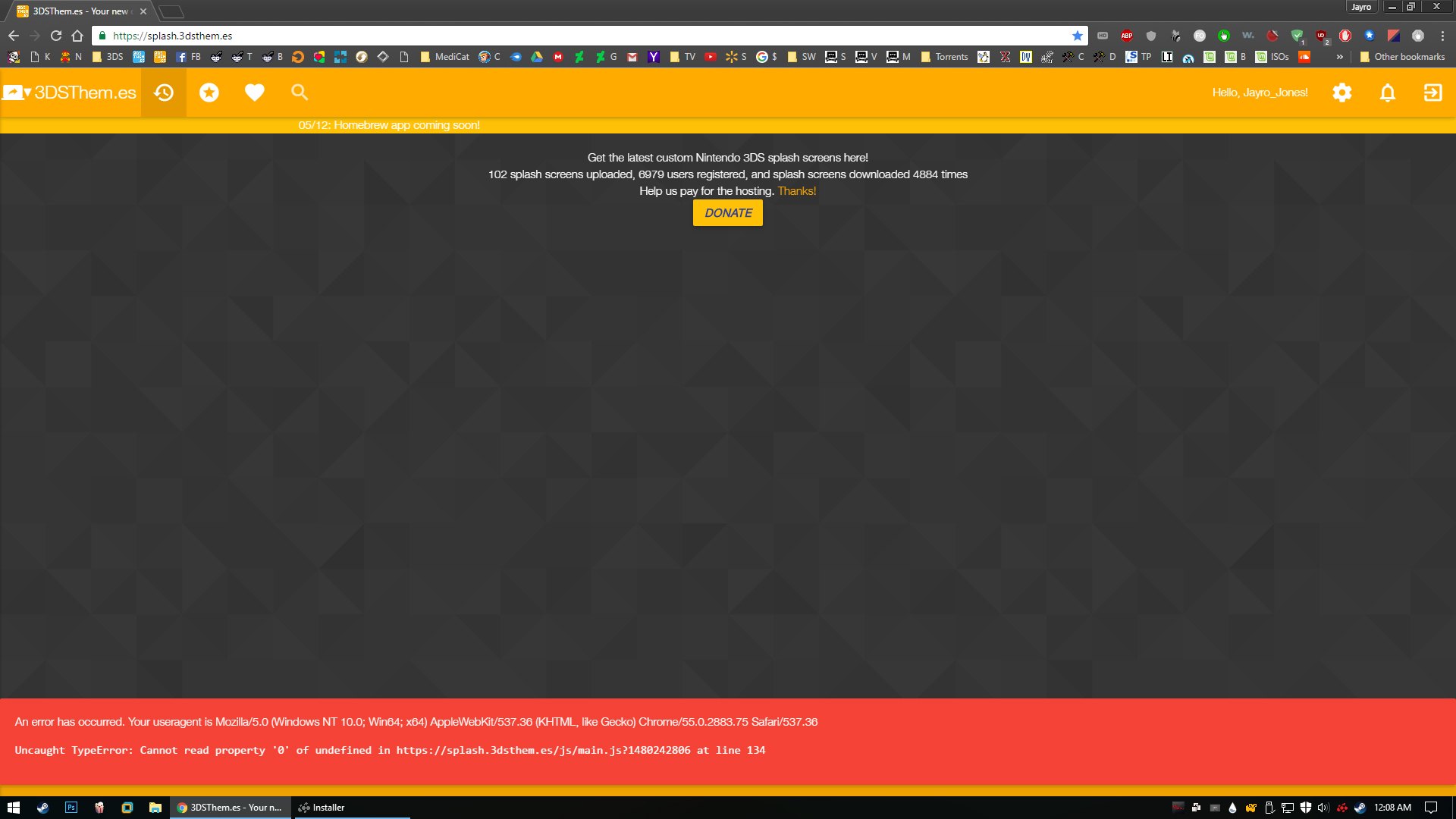Open the TV bookmarks folder

tap(682, 57)
